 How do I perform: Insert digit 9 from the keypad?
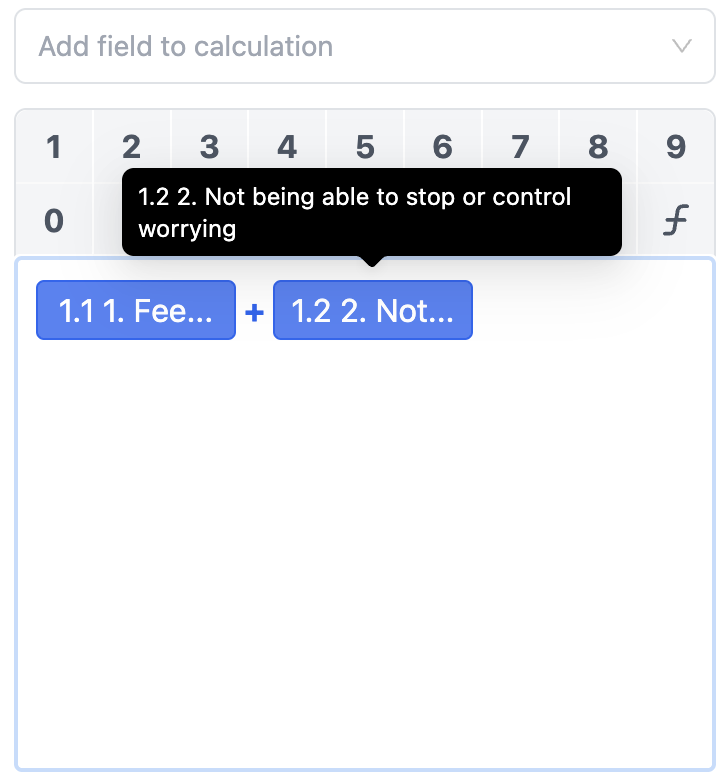coord(676,147)
